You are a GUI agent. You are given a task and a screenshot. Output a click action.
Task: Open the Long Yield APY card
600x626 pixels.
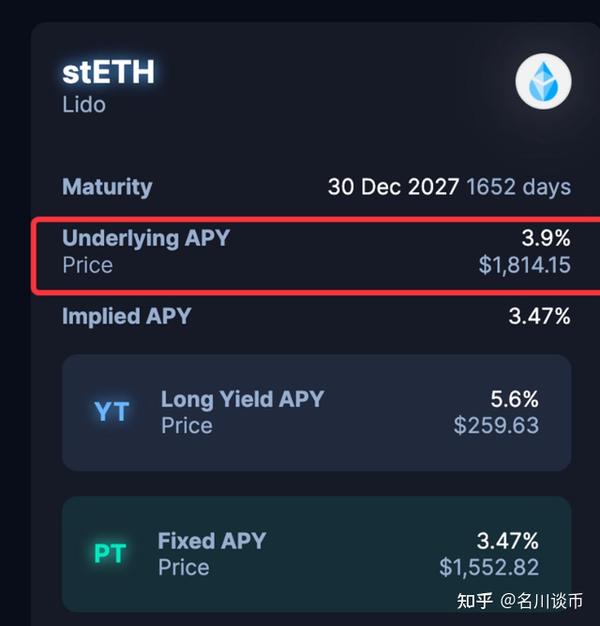(x=316, y=412)
